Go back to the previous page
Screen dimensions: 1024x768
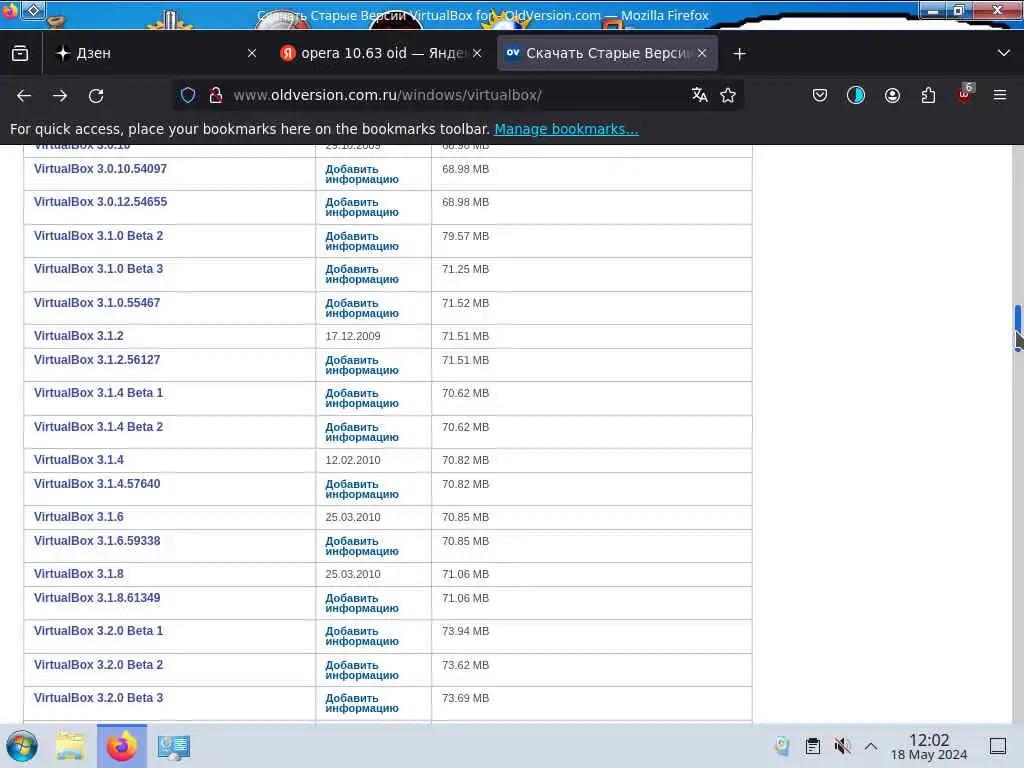click(x=24, y=95)
